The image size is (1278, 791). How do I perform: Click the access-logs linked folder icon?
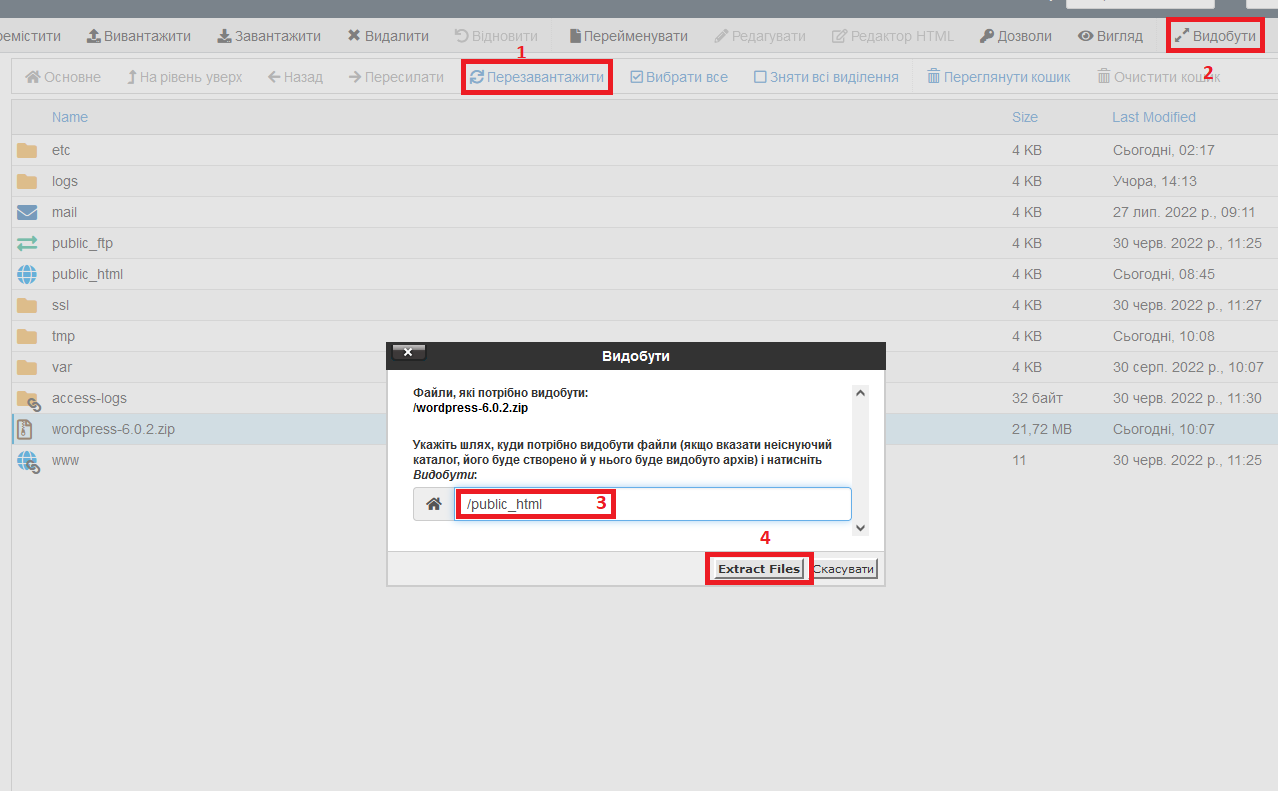tap(27, 398)
